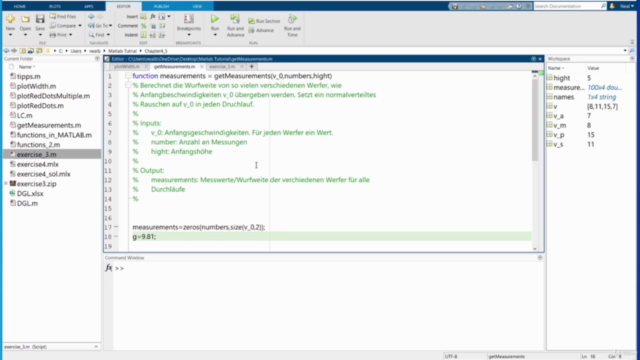The height and width of the screenshot is (360, 640).
Task: Open the Go To menu
Action: [100, 26]
